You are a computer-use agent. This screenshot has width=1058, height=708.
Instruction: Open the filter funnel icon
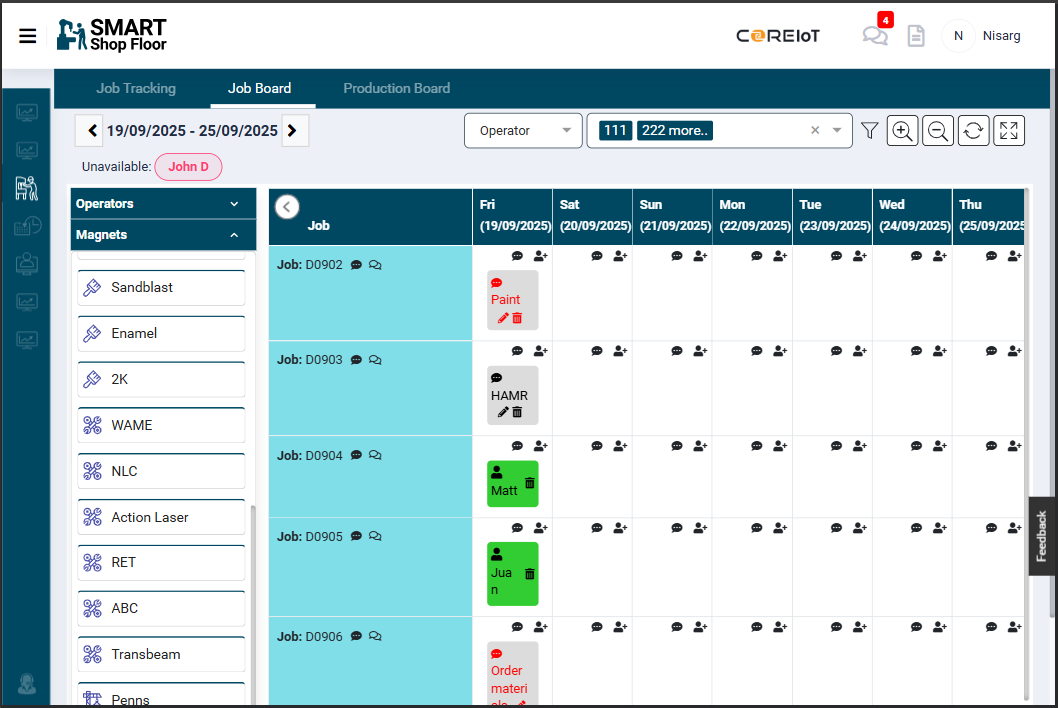(869, 131)
